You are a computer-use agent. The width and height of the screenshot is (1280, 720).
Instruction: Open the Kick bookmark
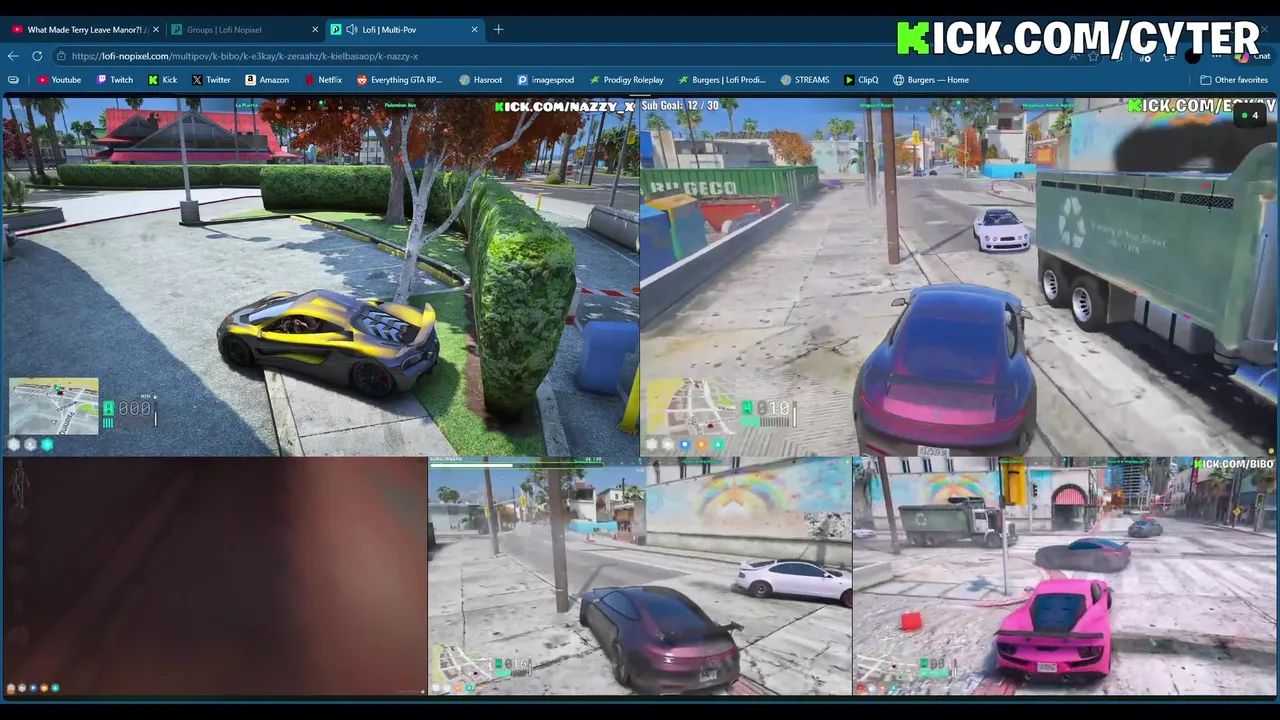162,80
